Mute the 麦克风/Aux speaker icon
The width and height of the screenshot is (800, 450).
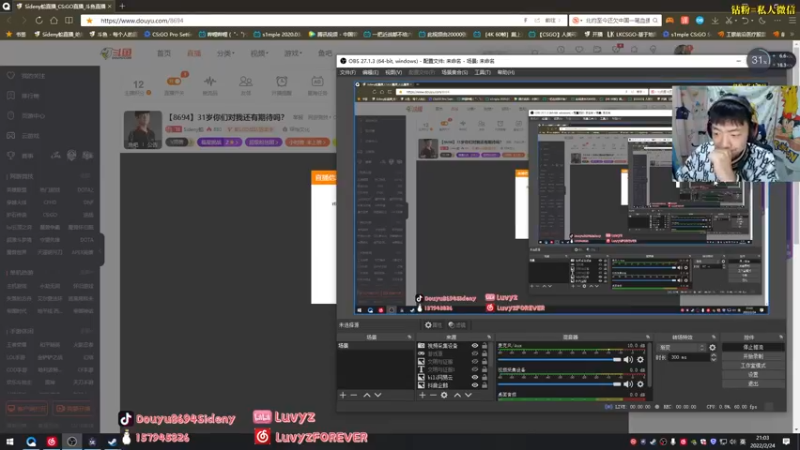[628, 360]
